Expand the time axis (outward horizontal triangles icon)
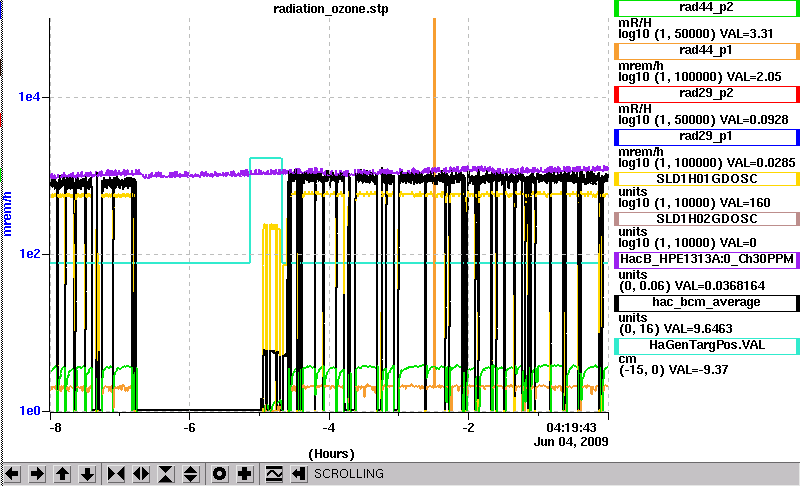The height and width of the screenshot is (486, 800). pos(141,474)
